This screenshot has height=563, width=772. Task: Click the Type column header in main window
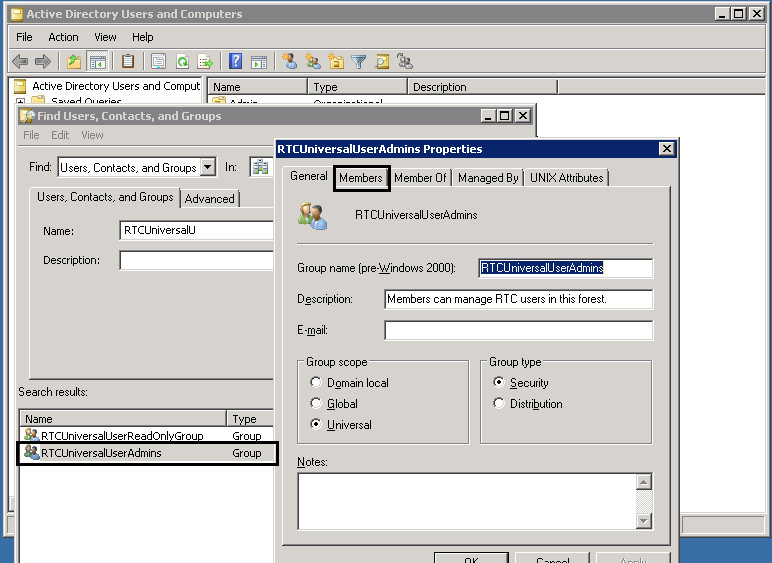[x=357, y=87]
